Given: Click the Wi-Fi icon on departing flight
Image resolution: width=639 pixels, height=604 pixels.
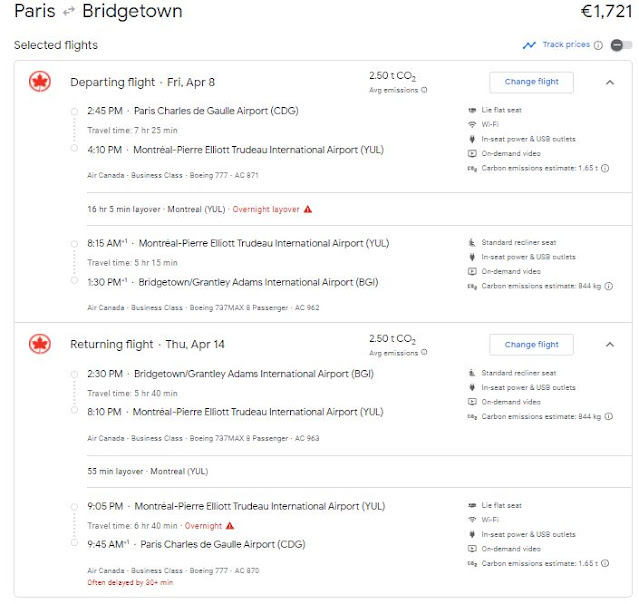Looking at the screenshot, I should point(472,124).
